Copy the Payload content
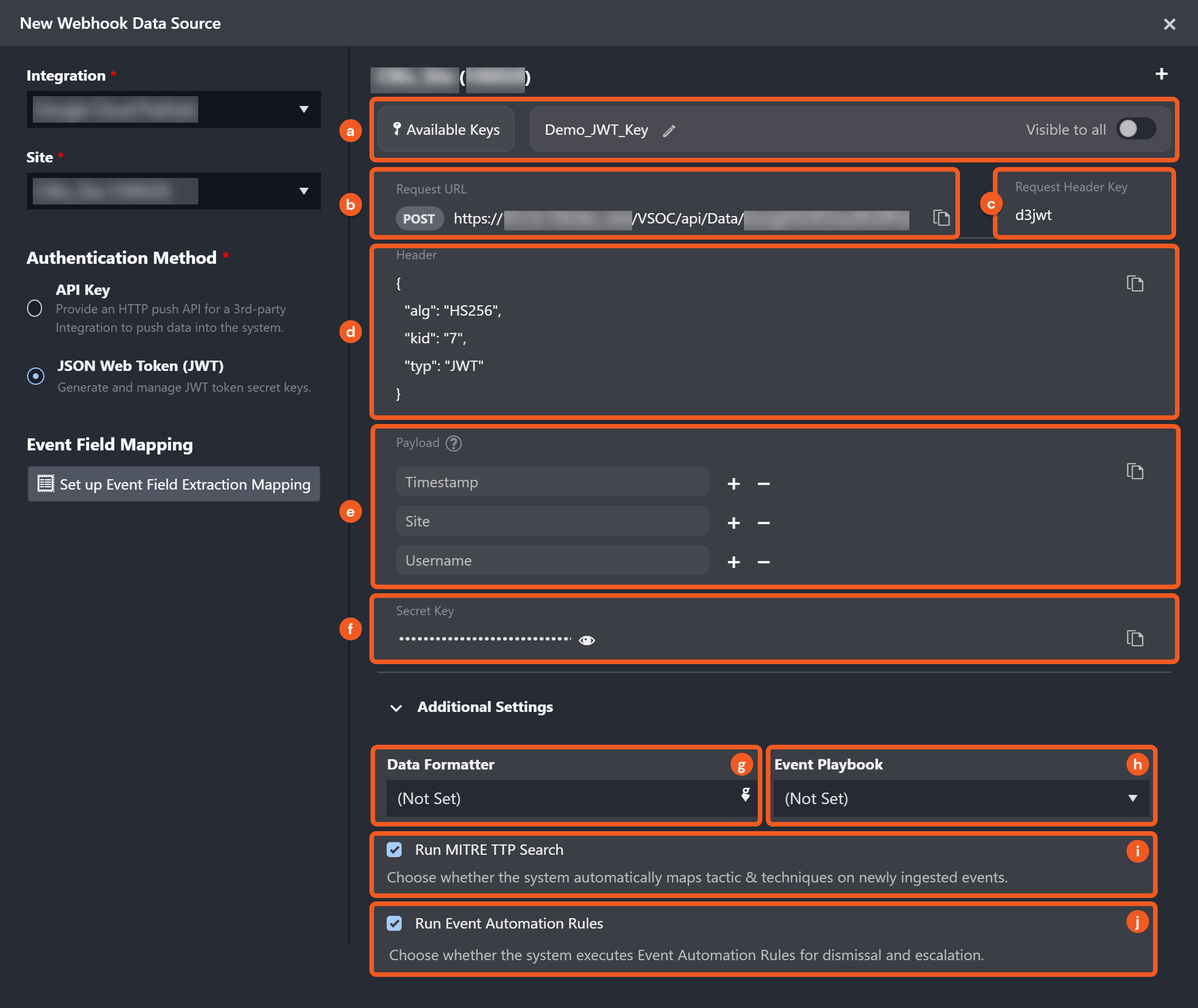This screenshot has height=1008, width=1198. pyautogui.click(x=1135, y=471)
